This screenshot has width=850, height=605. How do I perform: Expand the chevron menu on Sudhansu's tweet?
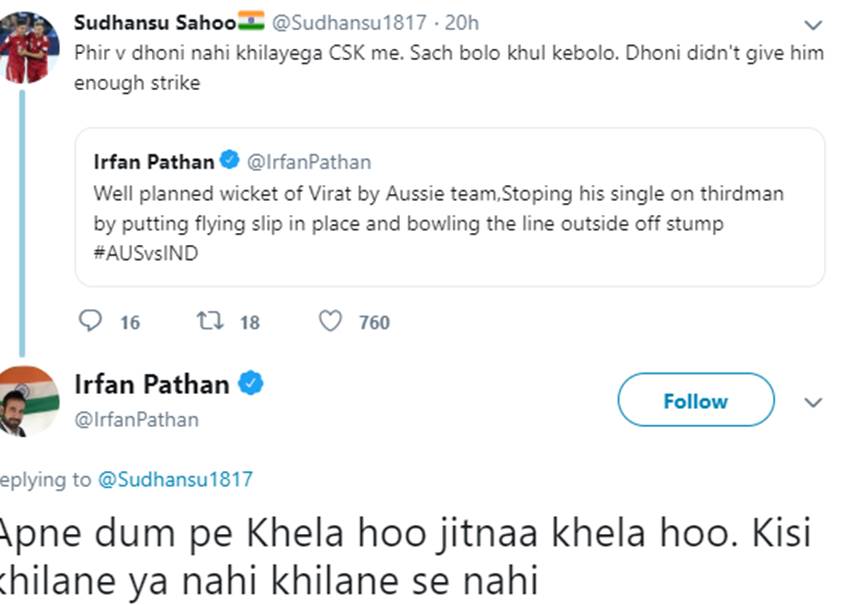(x=814, y=24)
